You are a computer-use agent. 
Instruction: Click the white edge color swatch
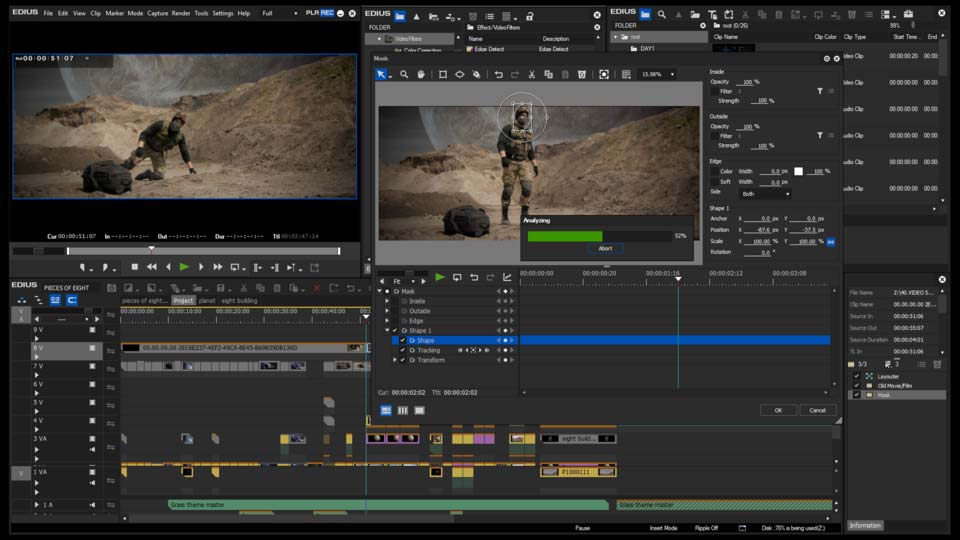[x=798, y=171]
